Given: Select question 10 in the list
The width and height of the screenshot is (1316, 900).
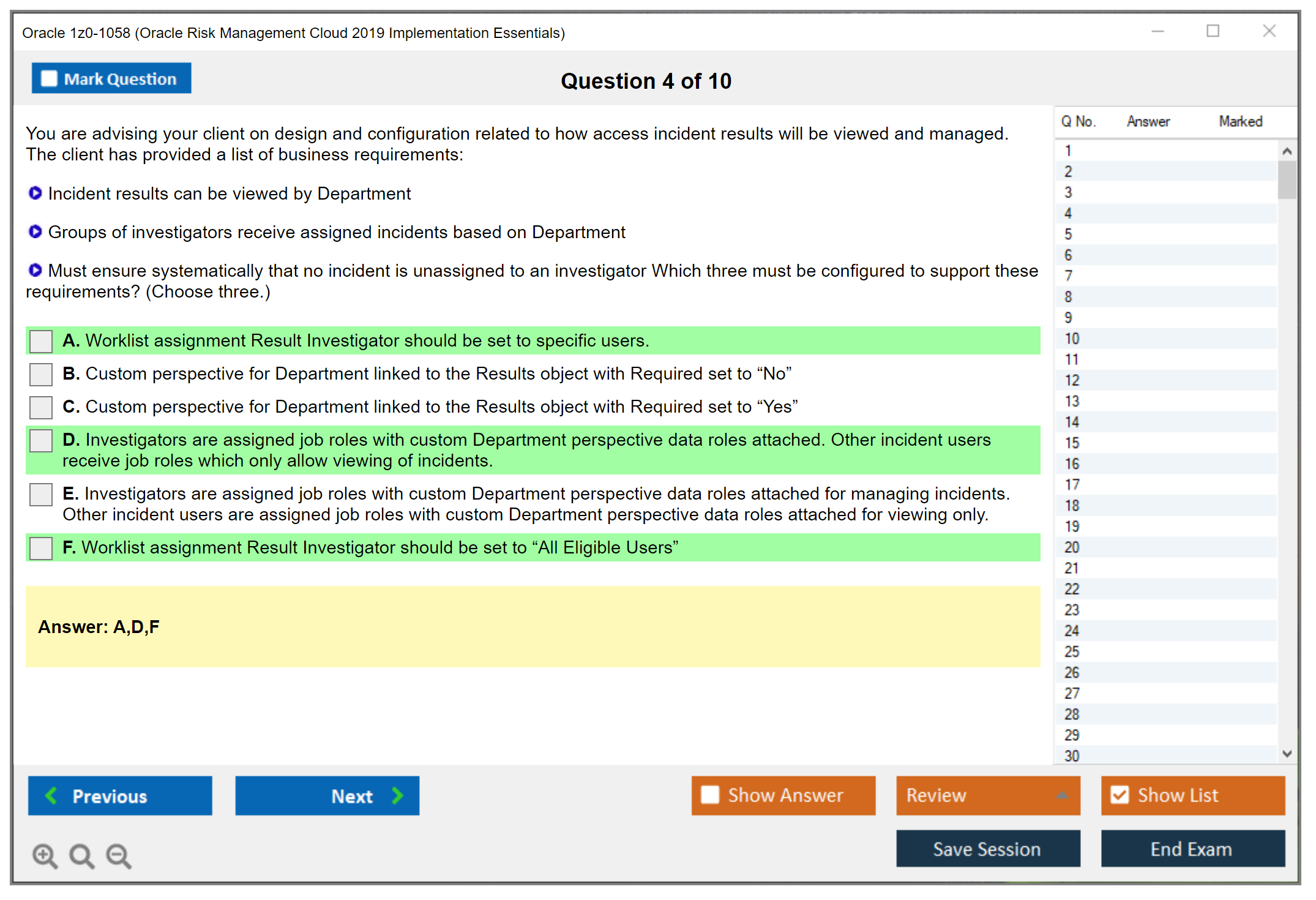Looking at the screenshot, I should point(1072,339).
